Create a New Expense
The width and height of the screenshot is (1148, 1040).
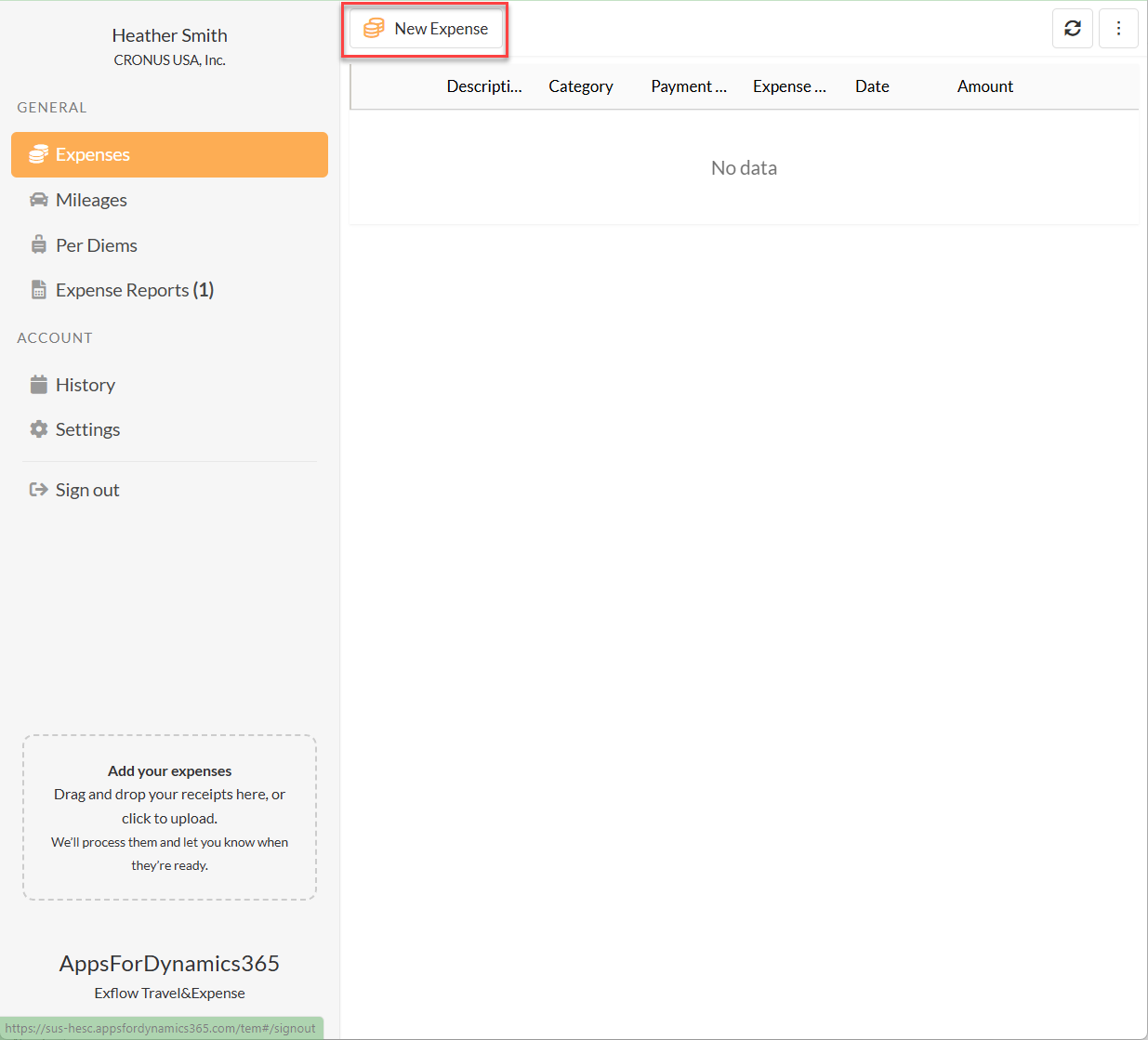pyautogui.click(x=426, y=29)
